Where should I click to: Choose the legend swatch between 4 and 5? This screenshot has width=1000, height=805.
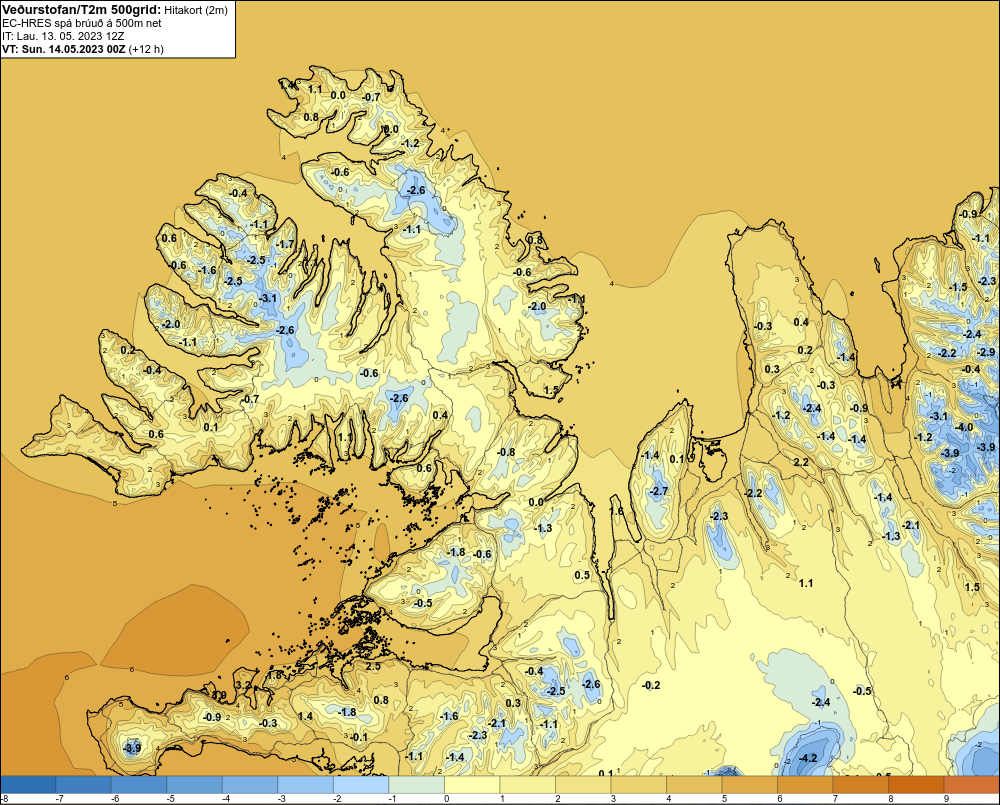click(694, 785)
